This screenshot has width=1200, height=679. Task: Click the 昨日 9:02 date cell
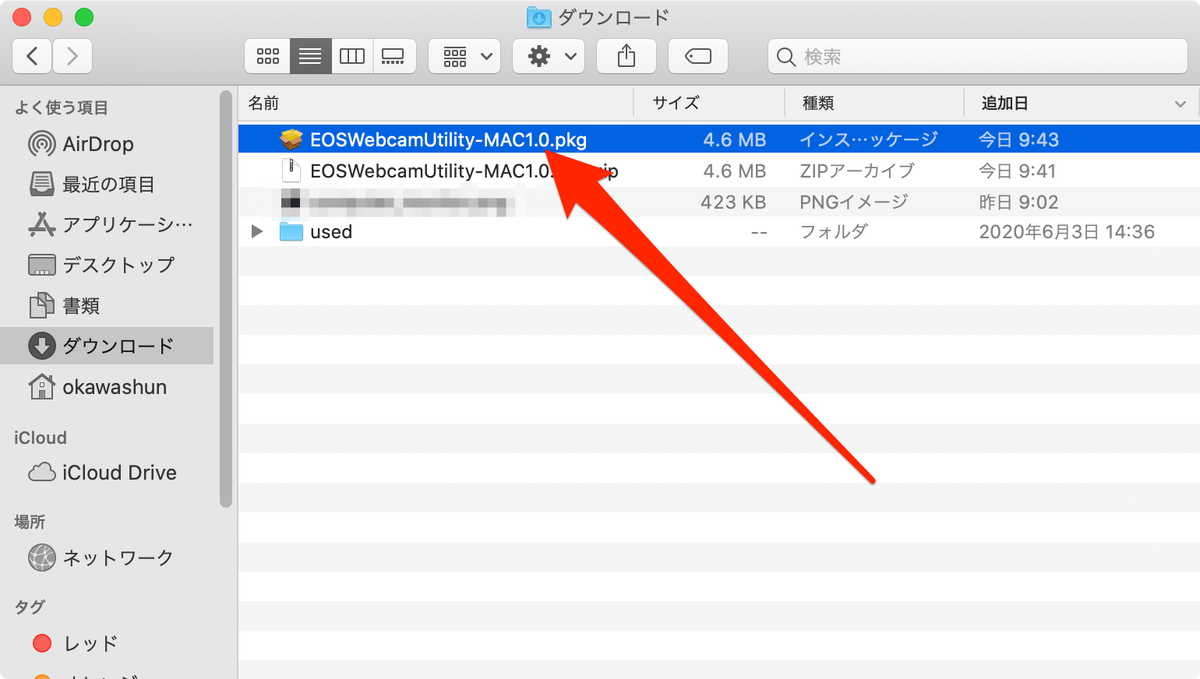click(x=1018, y=201)
